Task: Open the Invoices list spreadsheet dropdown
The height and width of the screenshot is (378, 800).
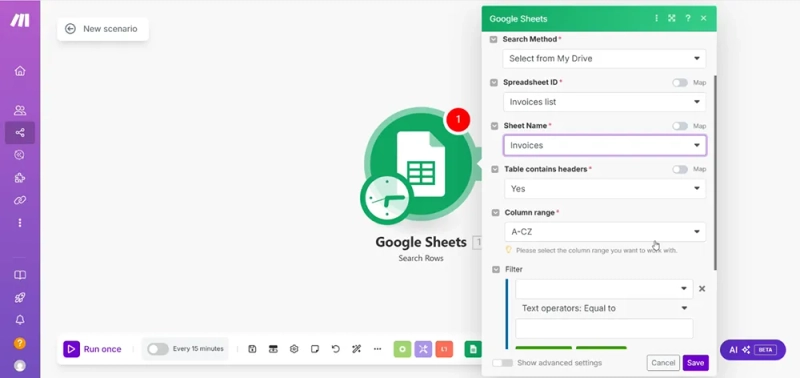Action: (605, 102)
